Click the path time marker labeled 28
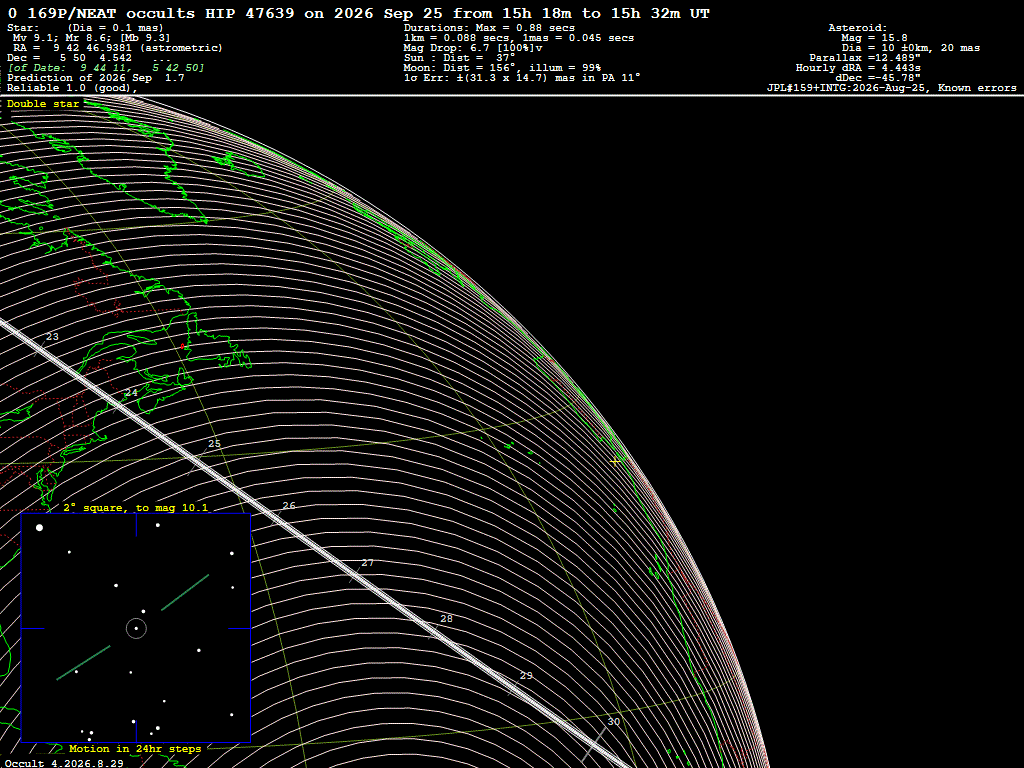 446,618
